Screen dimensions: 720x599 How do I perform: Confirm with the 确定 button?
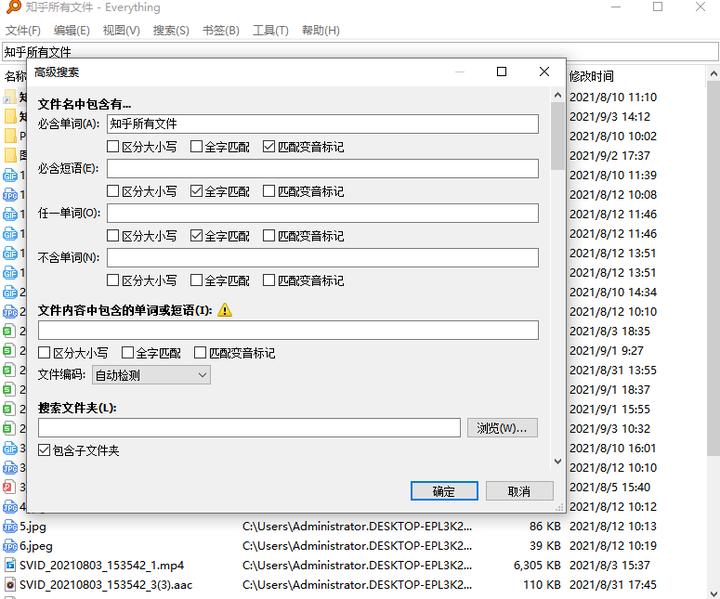tap(444, 491)
